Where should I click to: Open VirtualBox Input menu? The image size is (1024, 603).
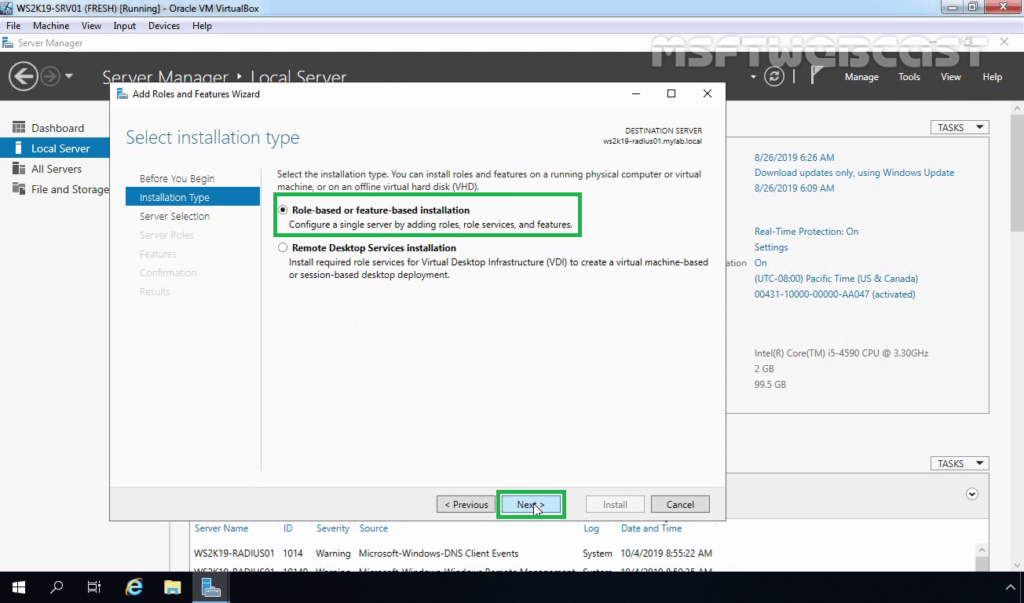coord(124,25)
